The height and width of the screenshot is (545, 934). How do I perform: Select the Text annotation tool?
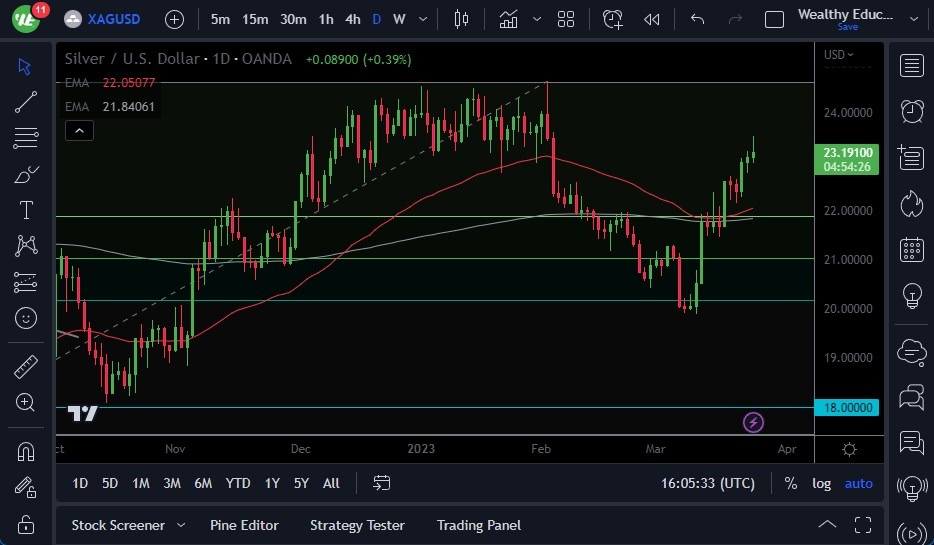[26, 210]
